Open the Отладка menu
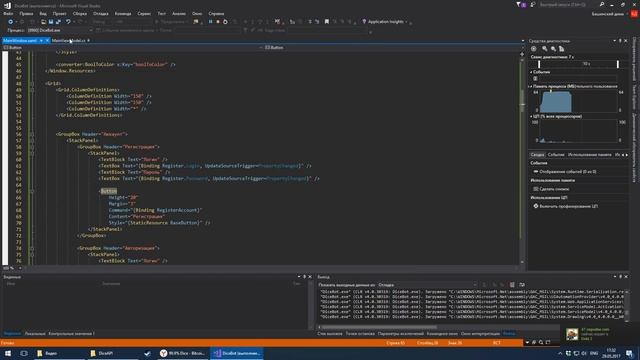640x360 pixels. pos(100,13)
